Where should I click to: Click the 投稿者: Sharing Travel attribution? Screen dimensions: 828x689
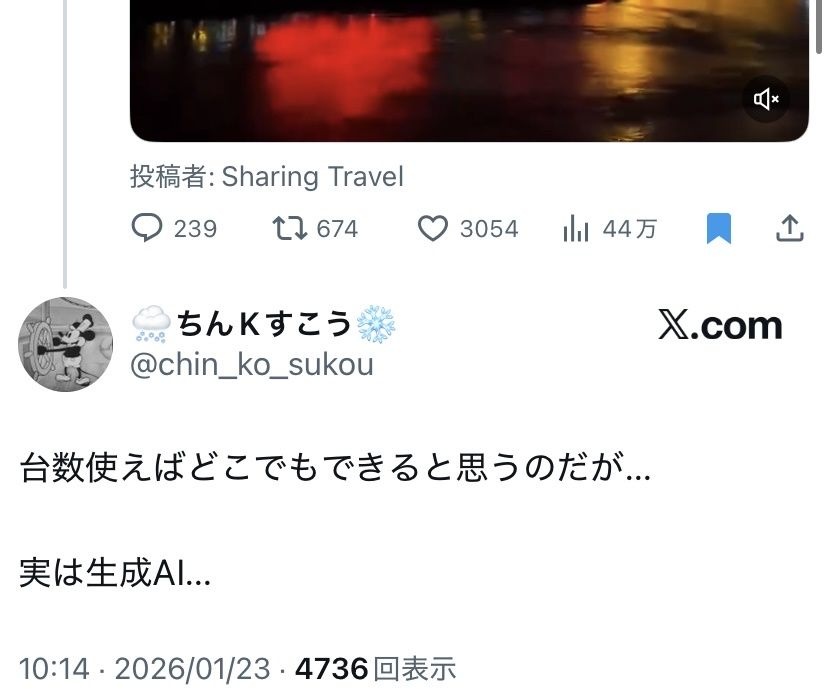tap(267, 176)
